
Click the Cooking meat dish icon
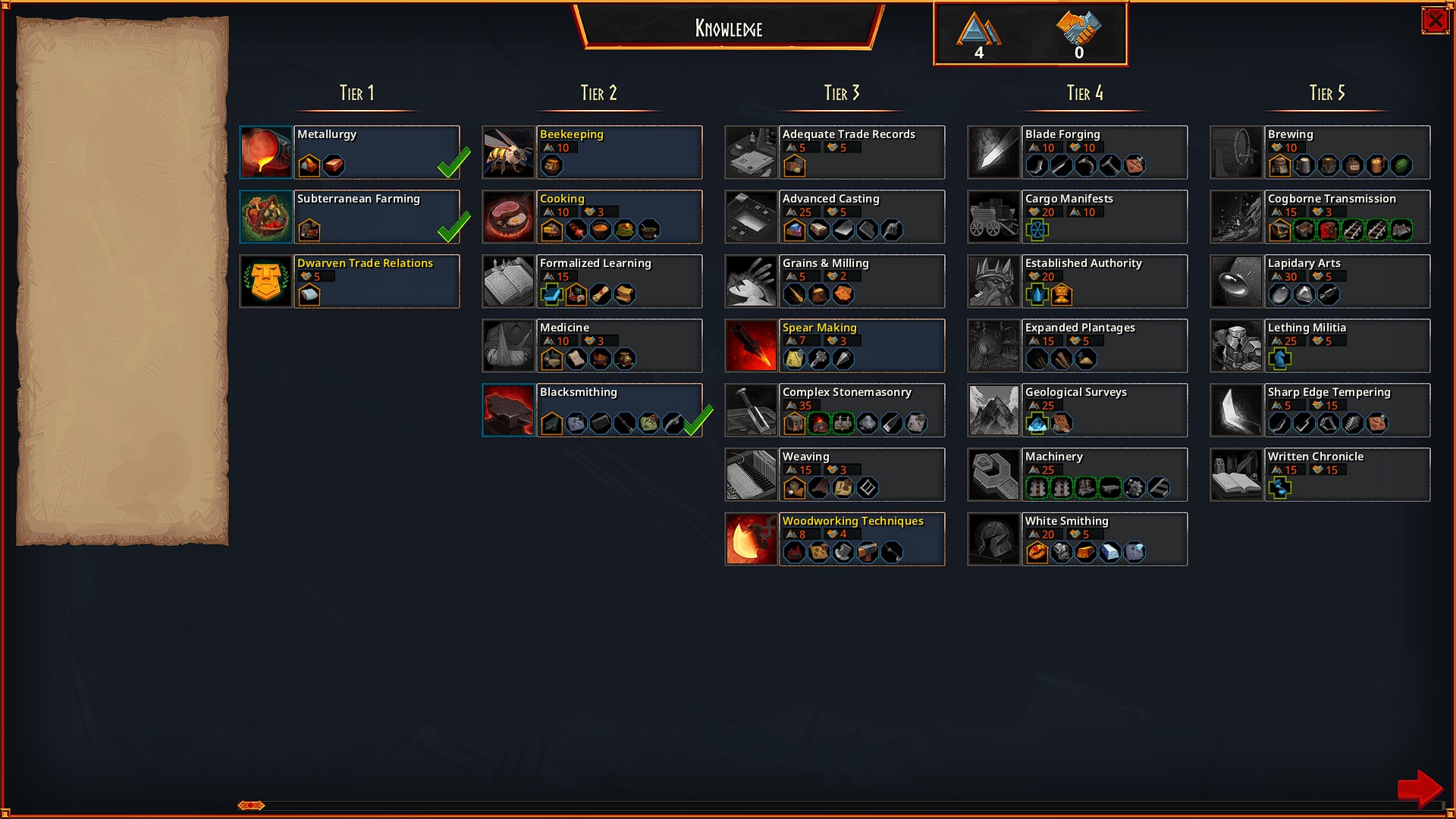(509, 217)
